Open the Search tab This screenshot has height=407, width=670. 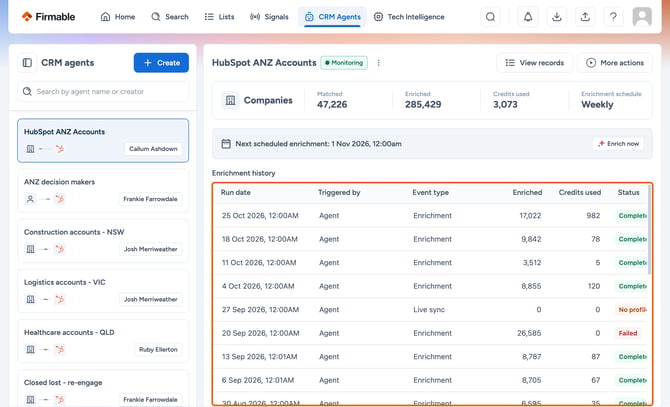point(170,17)
